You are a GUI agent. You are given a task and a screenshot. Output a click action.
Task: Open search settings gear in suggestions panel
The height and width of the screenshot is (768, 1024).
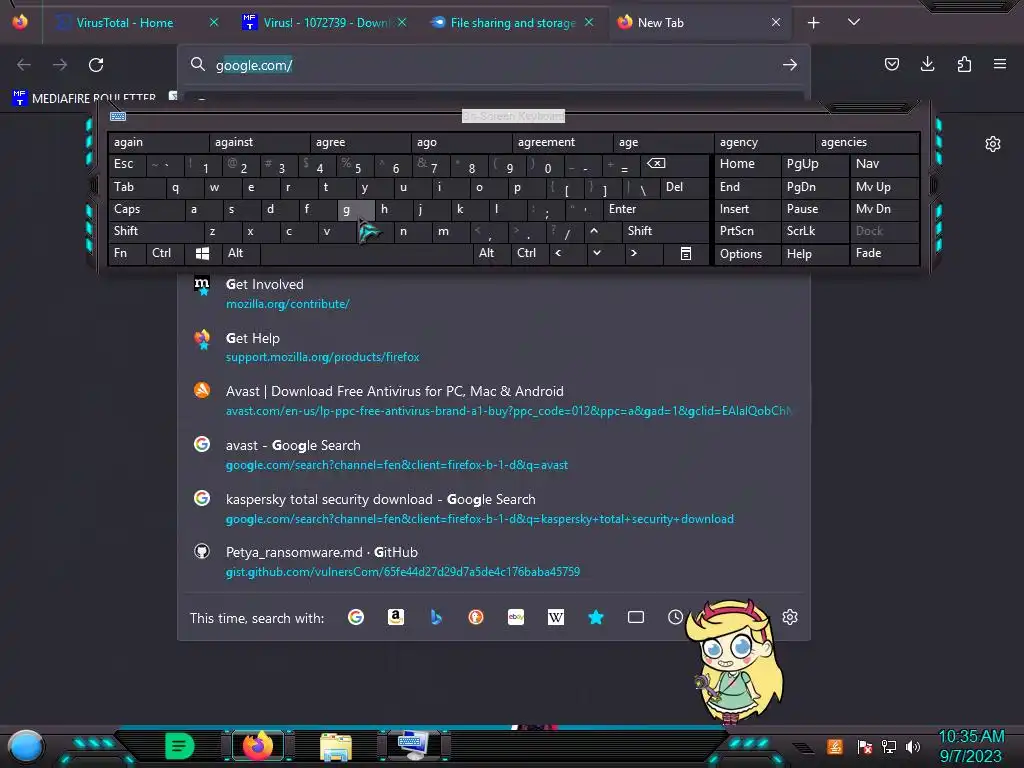coord(790,617)
